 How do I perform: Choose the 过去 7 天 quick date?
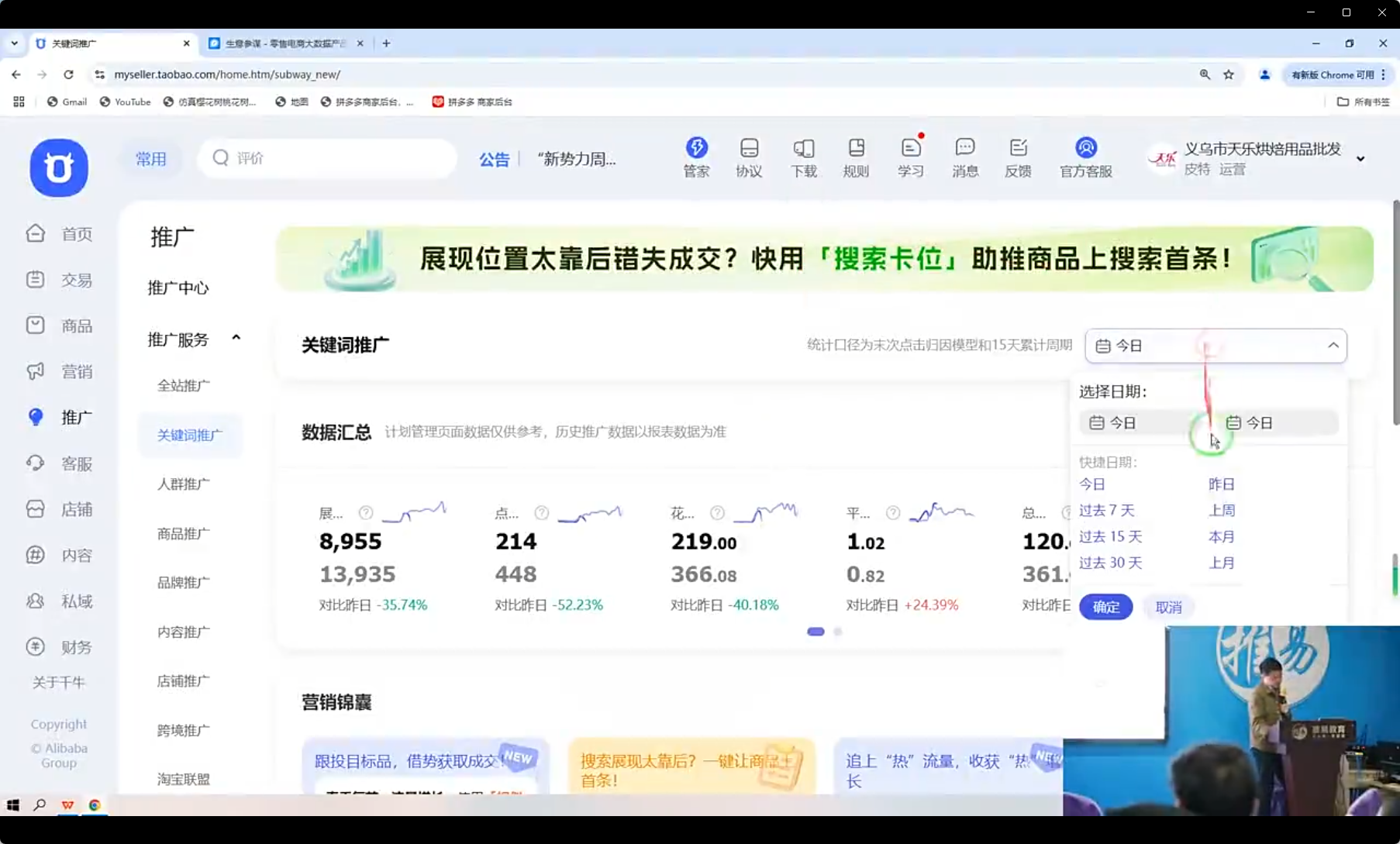[x=1106, y=511]
